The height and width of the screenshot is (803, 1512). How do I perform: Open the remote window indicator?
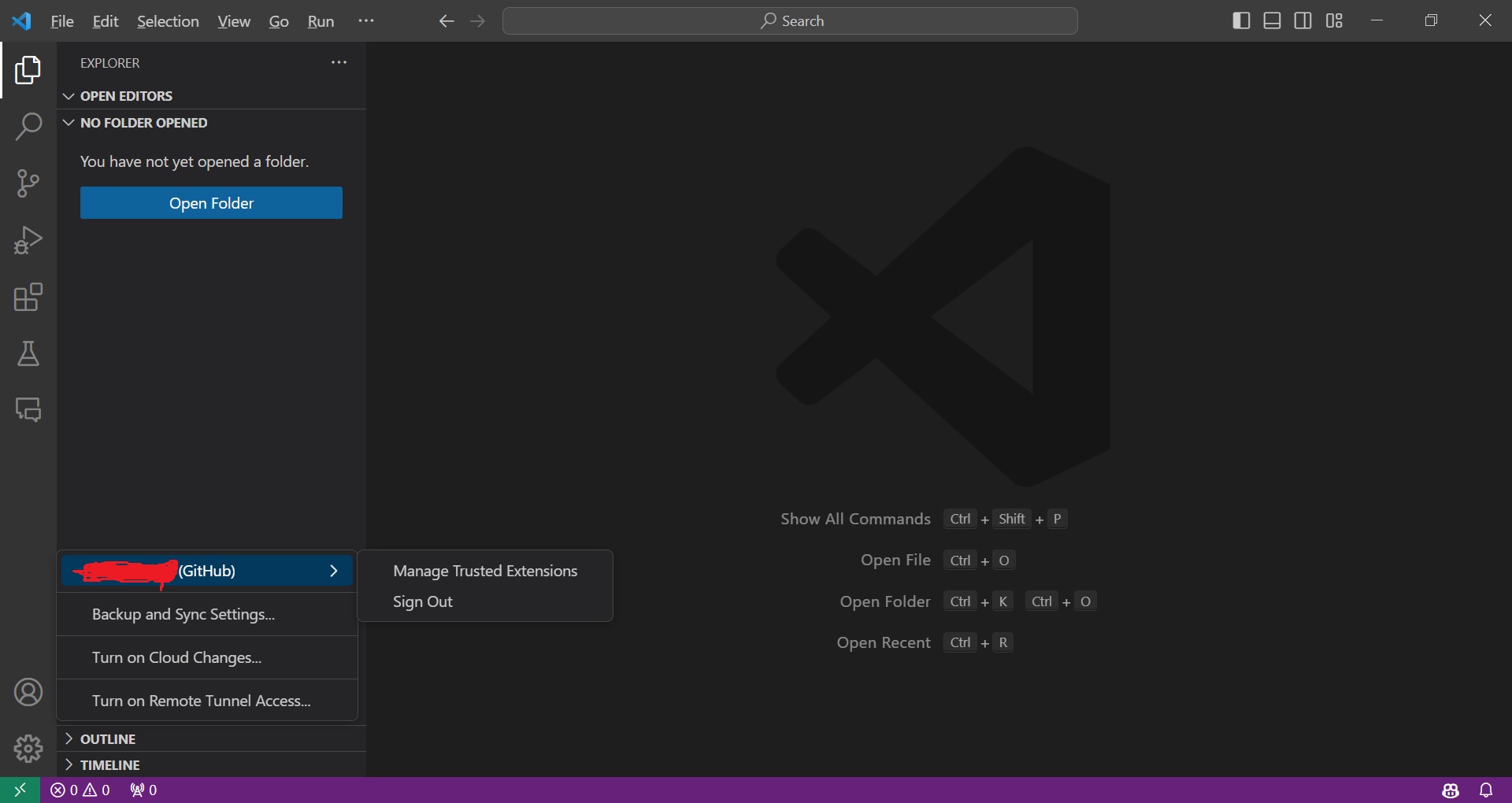20,790
